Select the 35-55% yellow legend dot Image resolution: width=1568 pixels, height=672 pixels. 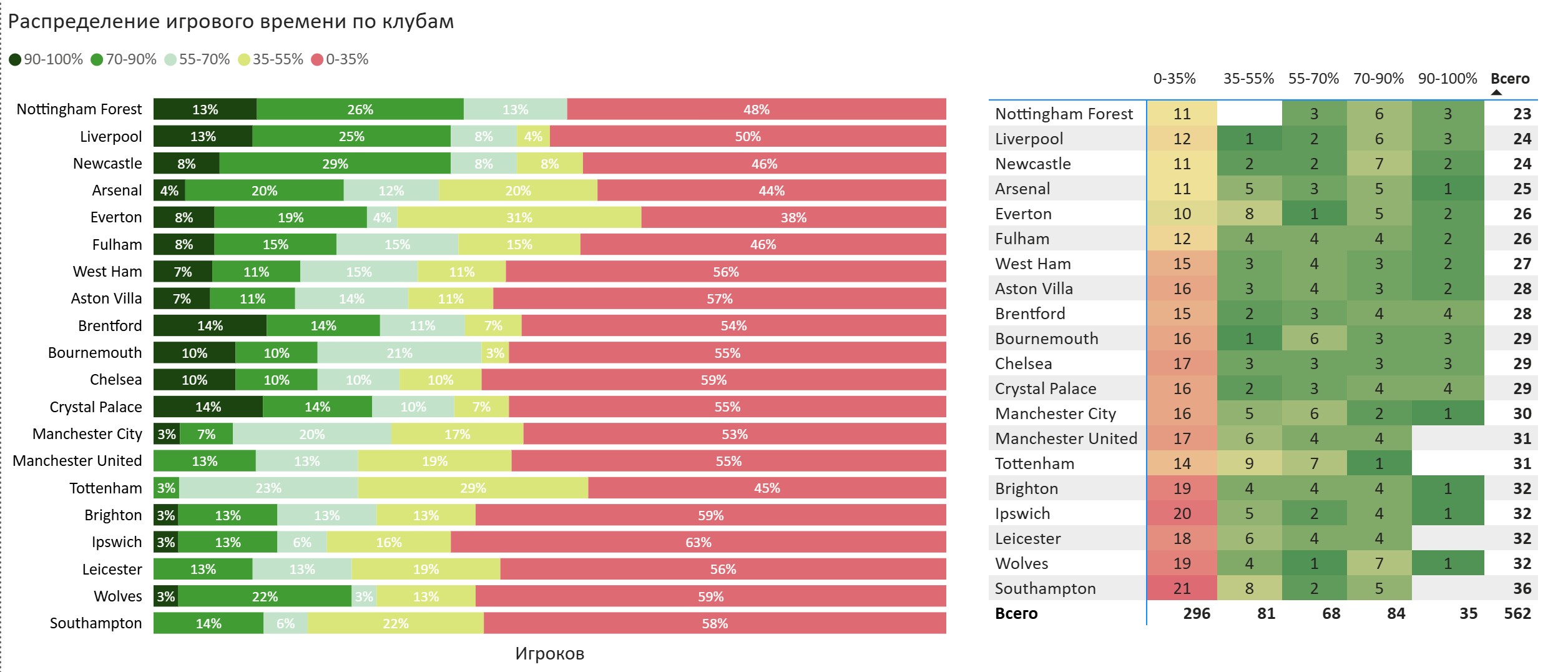(x=244, y=59)
